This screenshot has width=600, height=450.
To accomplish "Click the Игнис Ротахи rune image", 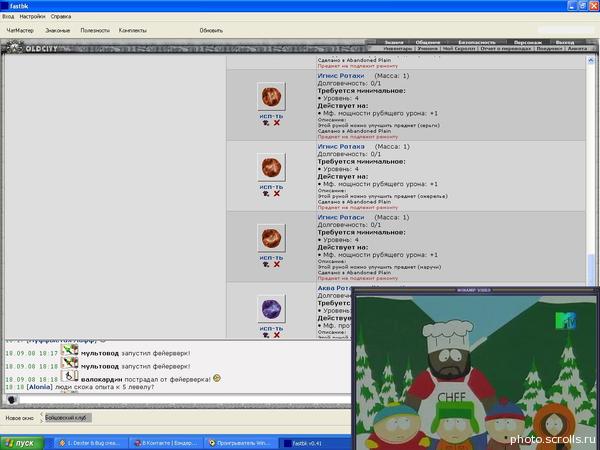I will point(271,96).
